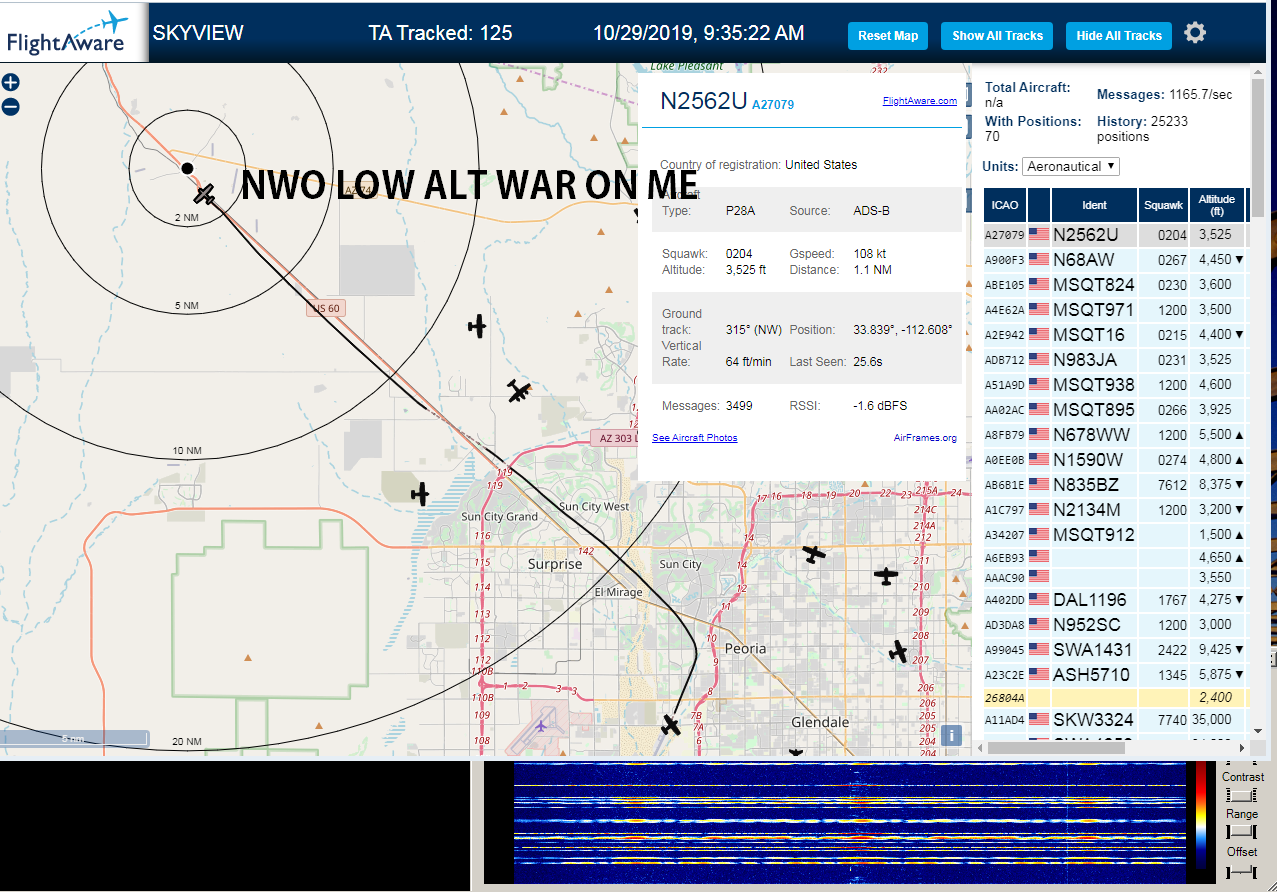Viewport: 1277px width, 893px height.
Task: Select the N983JA ident in the table
Action: (1085, 360)
